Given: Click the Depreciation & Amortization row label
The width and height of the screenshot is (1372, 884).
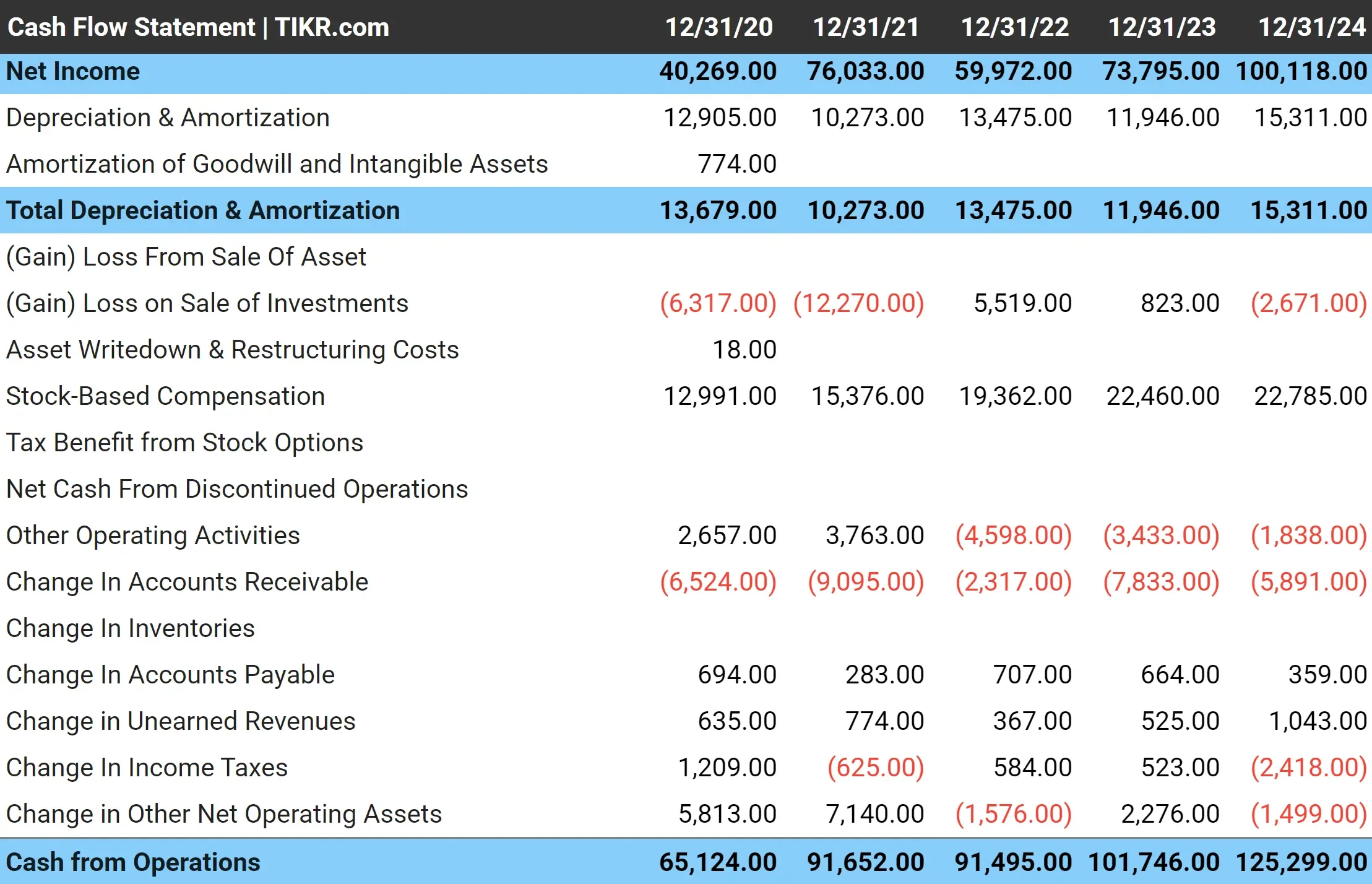Looking at the screenshot, I should (168, 118).
